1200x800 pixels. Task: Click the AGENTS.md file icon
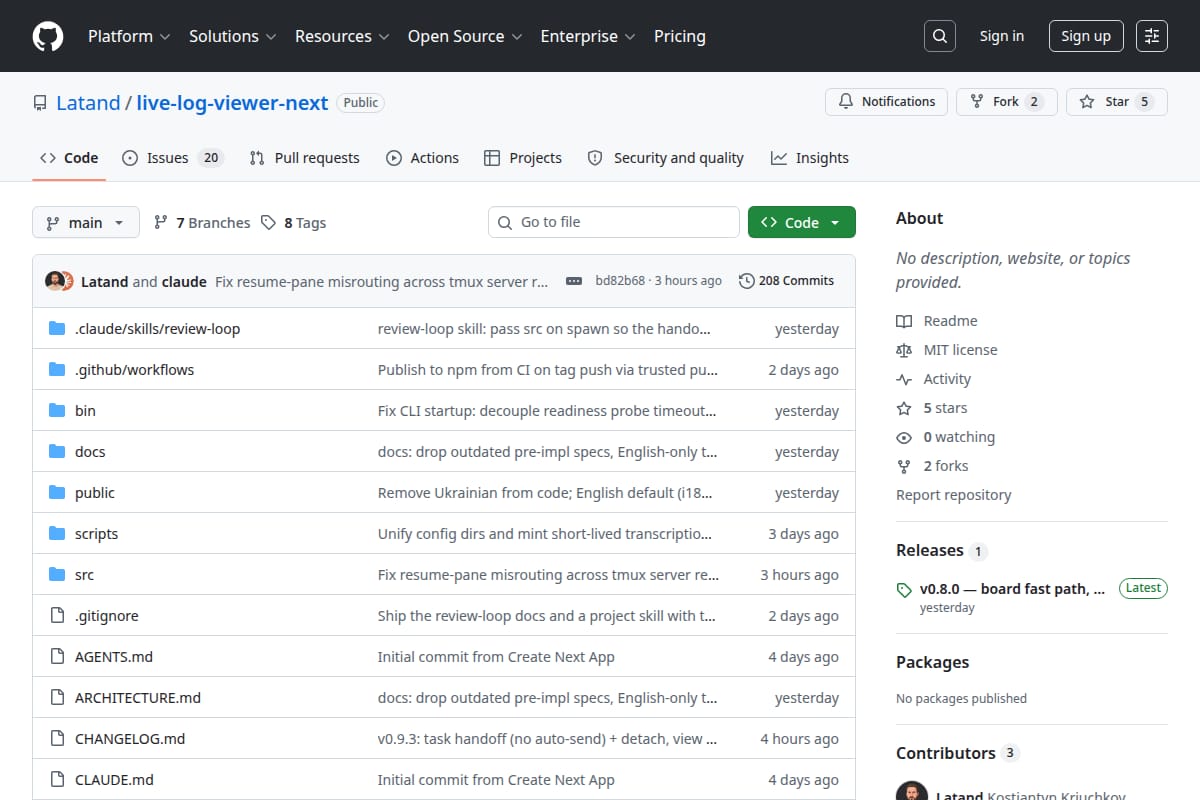pos(57,657)
